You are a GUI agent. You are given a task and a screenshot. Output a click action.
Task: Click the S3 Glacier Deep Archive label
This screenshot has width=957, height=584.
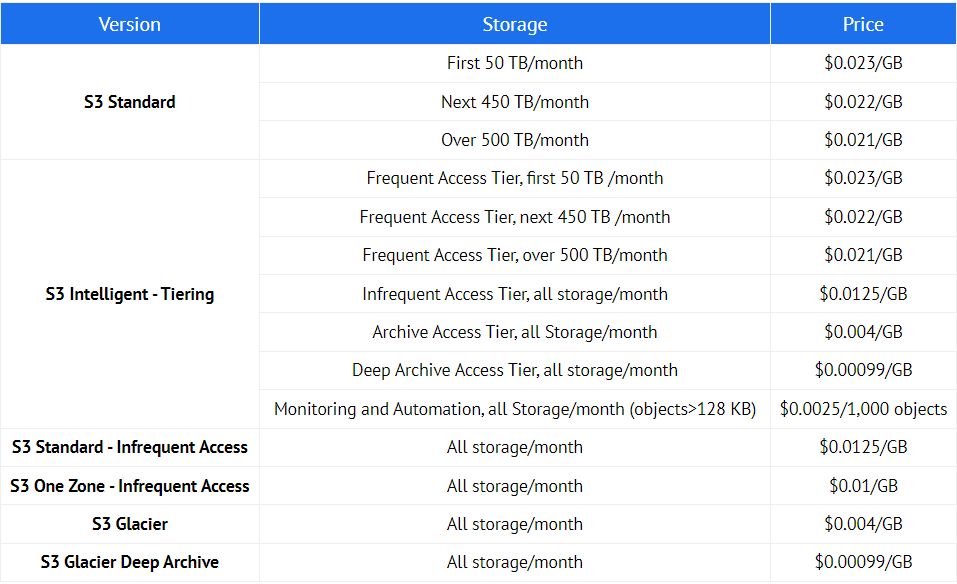(x=130, y=562)
